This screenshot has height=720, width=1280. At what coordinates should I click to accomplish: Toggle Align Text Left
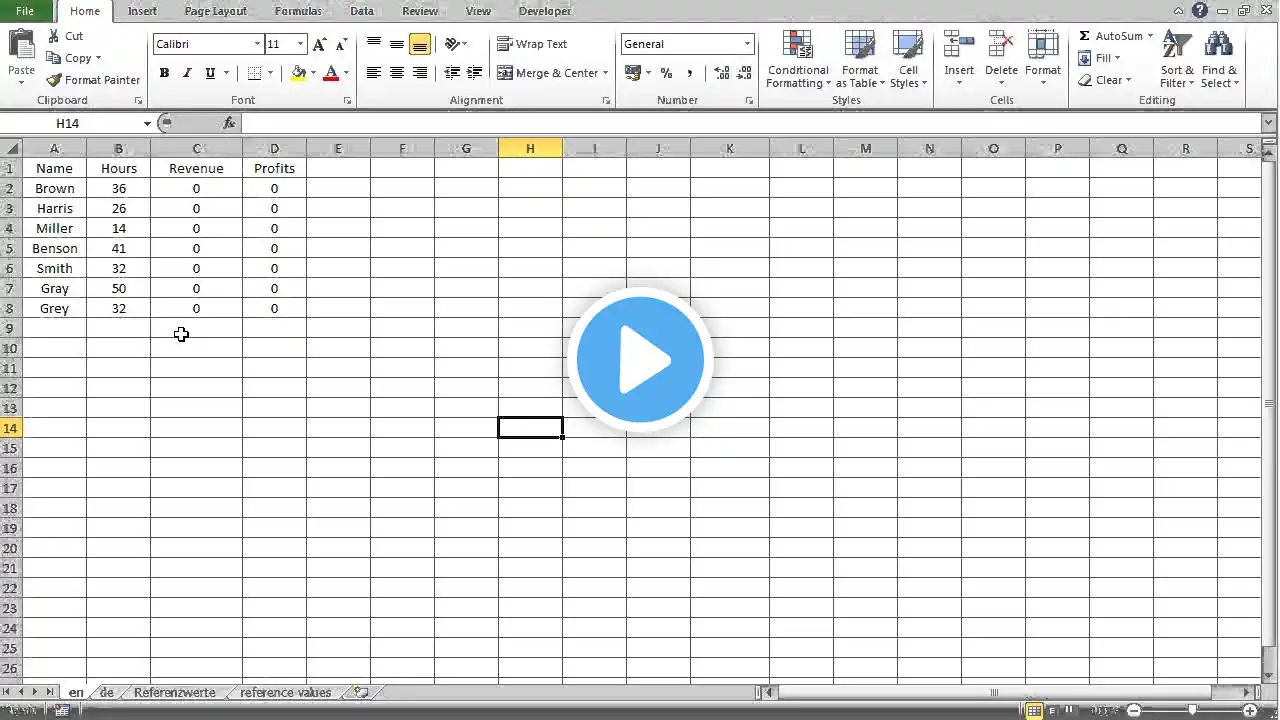374,73
